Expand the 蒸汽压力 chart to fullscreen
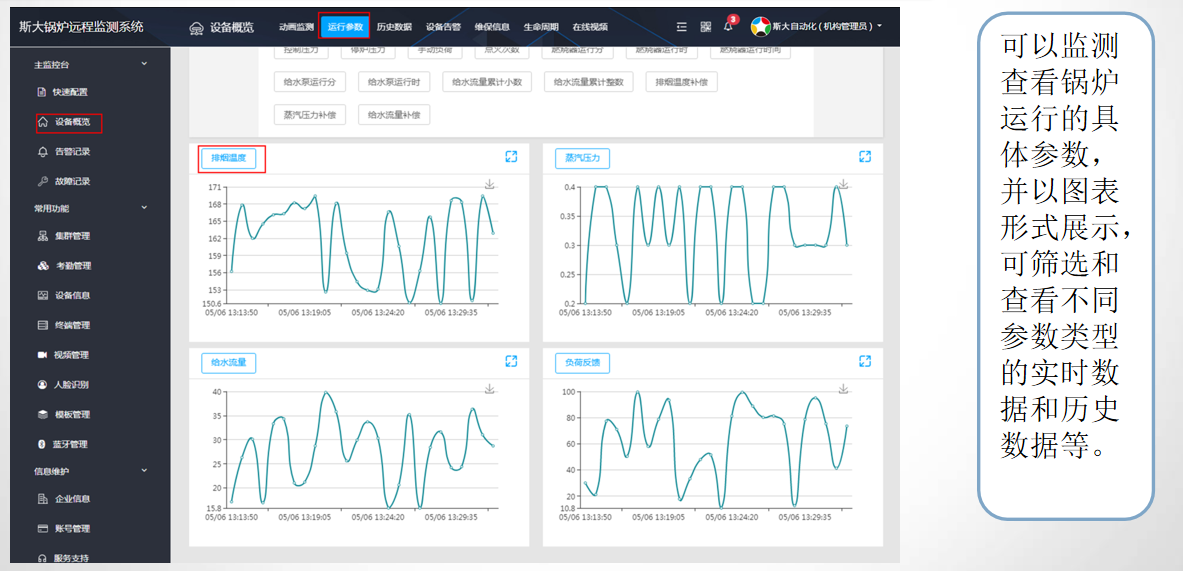1183x571 pixels. (865, 157)
